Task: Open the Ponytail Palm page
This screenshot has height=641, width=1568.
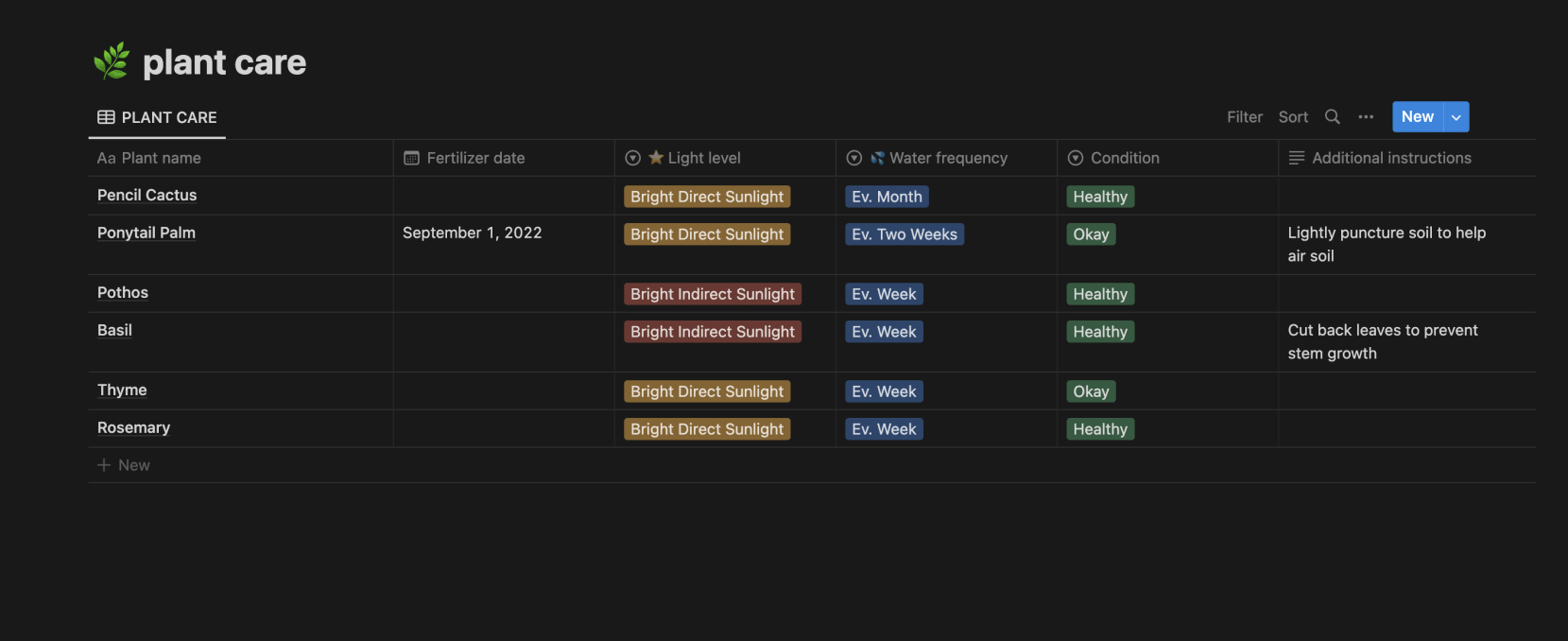Action: click(x=146, y=233)
